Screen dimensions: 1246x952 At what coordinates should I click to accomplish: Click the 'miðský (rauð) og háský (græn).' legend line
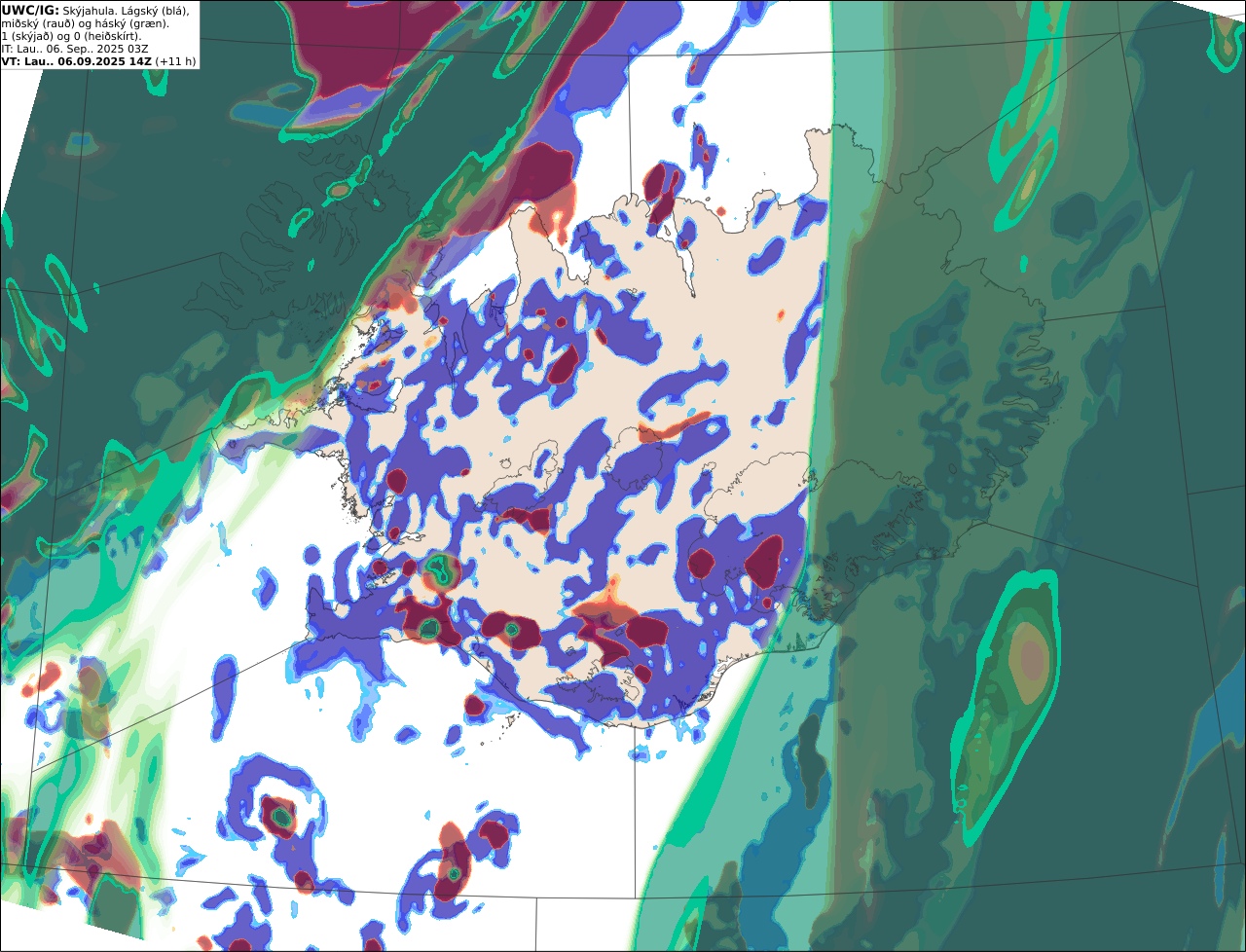[x=85, y=23]
